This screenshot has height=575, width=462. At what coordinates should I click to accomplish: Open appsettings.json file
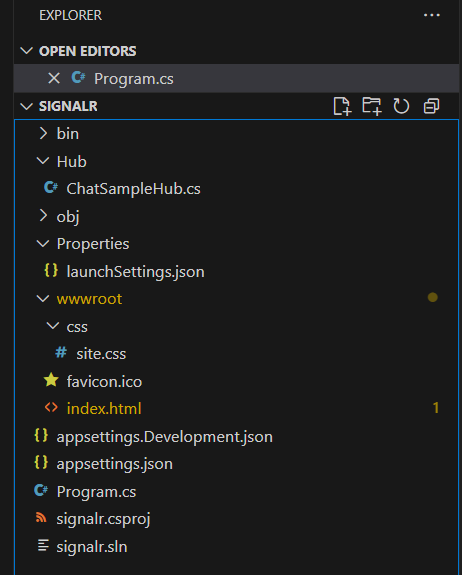click(115, 464)
